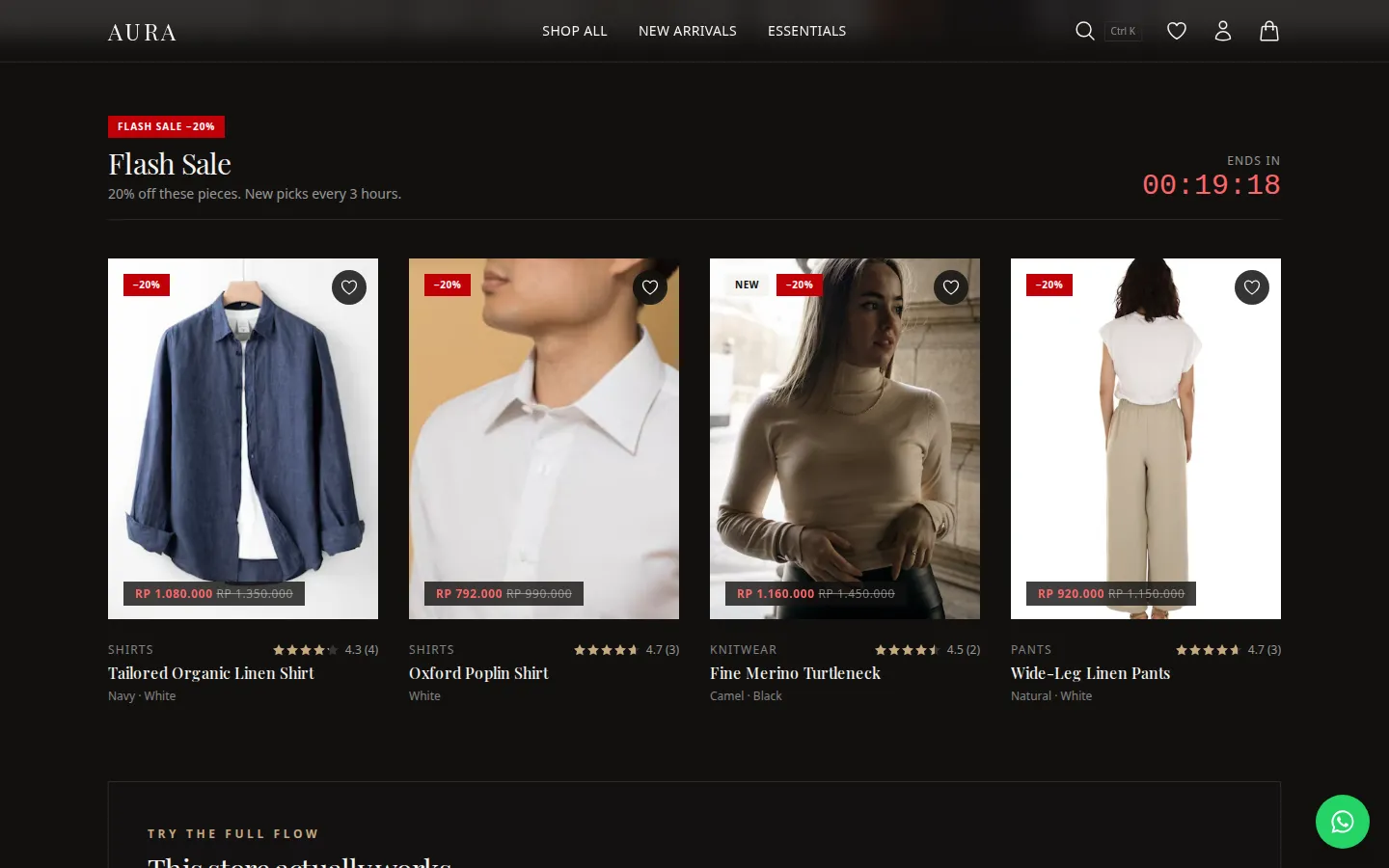Click Navy · White color text
The height and width of the screenshot is (868, 1389).
[142, 696]
